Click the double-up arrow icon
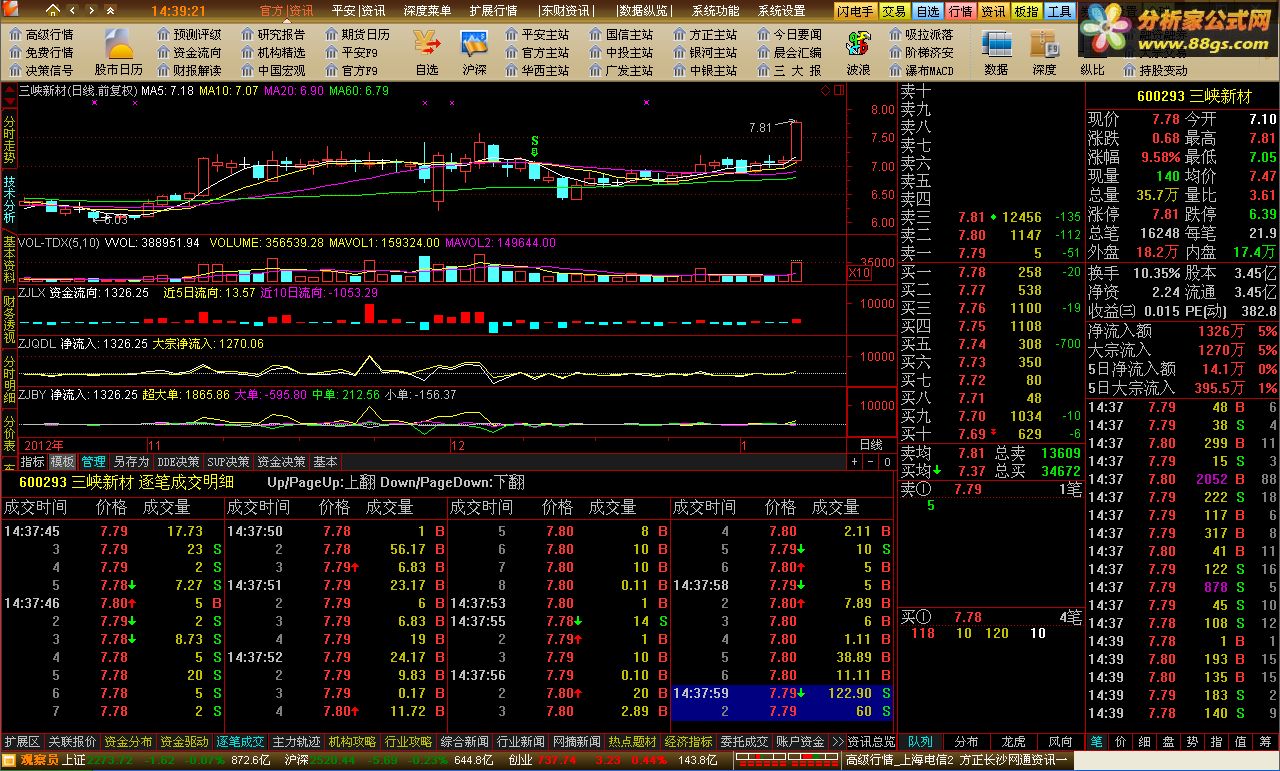 tap(109, 10)
